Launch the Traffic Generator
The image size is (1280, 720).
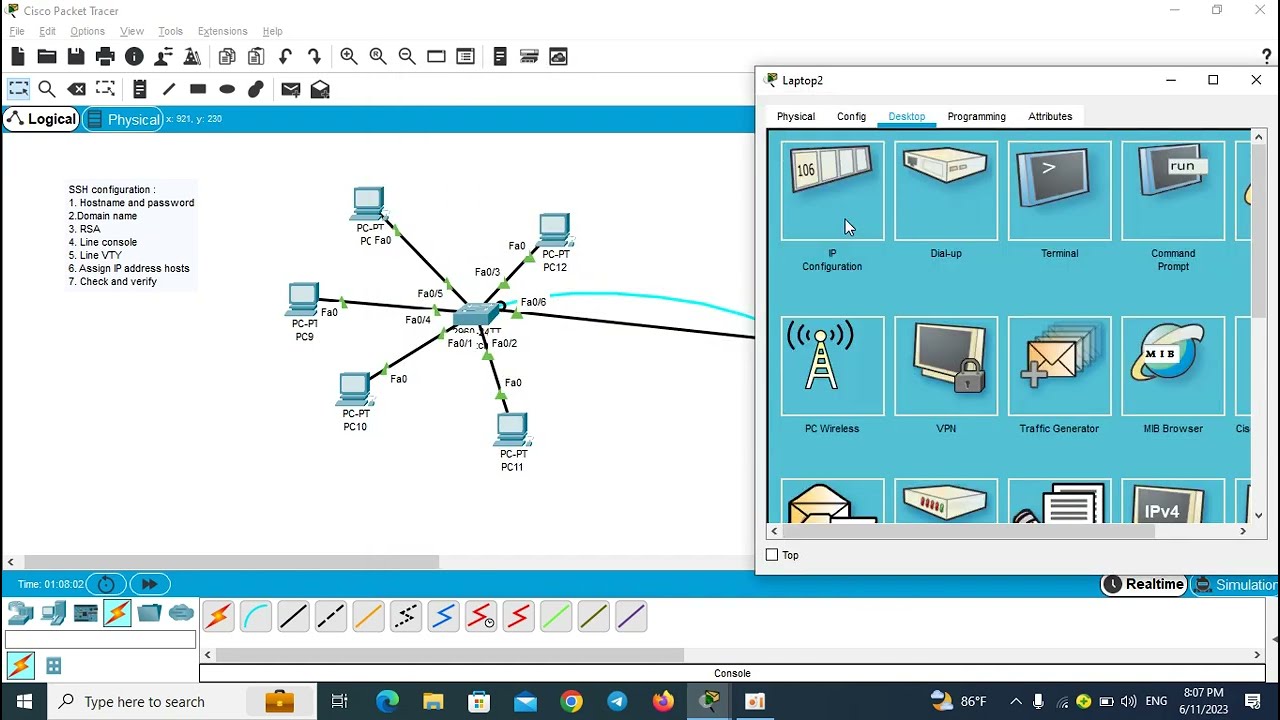(x=1059, y=366)
